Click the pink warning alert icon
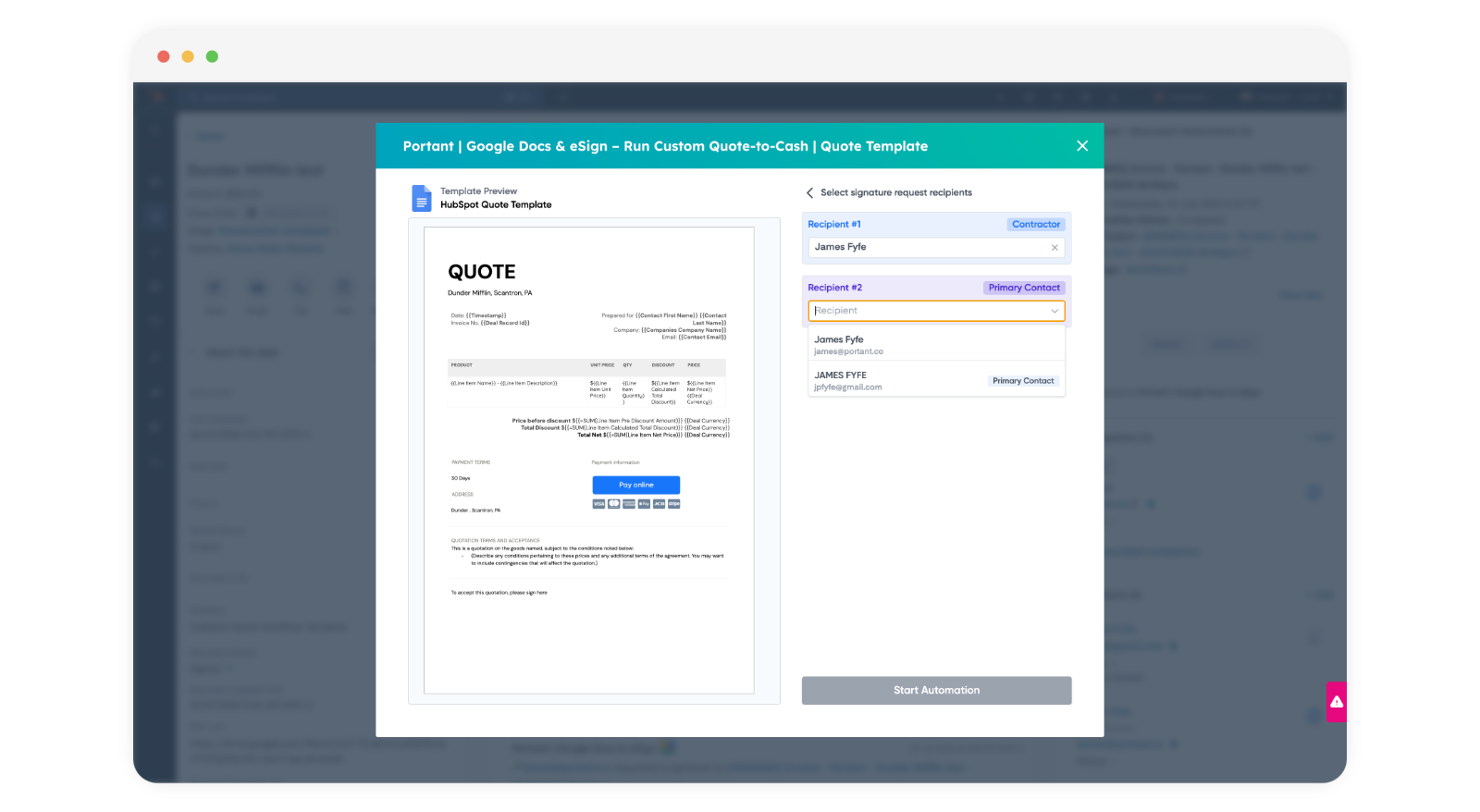This screenshot has height=812, width=1480. (x=1337, y=702)
